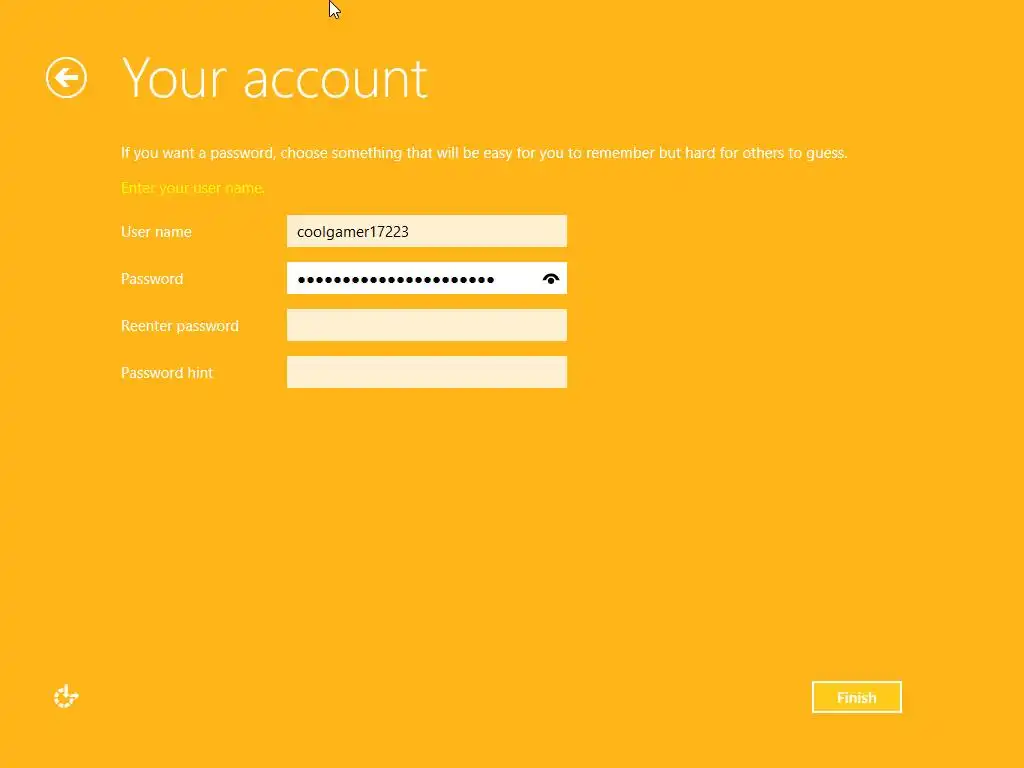Click the "Enter your user name." message
1024x768 pixels.
tap(193, 188)
